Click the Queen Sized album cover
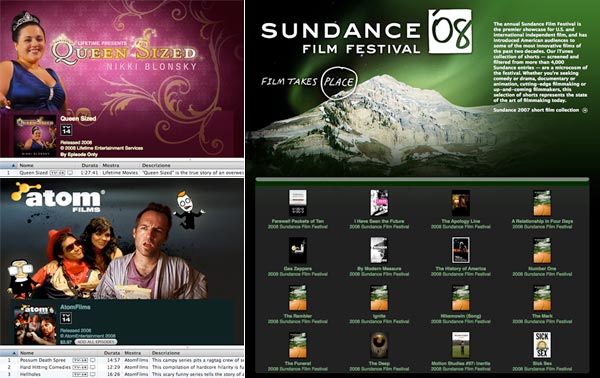Viewport: 600px width, 378px height. pyautogui.click(x=35, y=136)
